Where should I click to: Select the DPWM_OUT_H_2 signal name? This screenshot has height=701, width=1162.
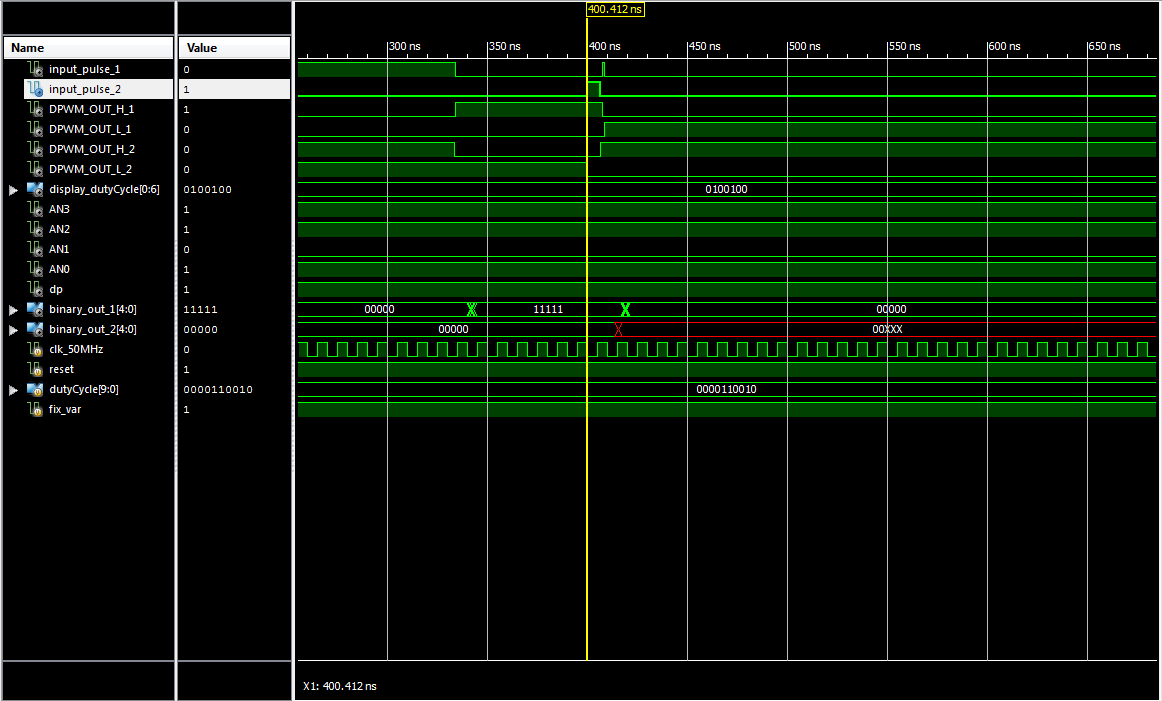pyautogui.click(x=92, y=149)
